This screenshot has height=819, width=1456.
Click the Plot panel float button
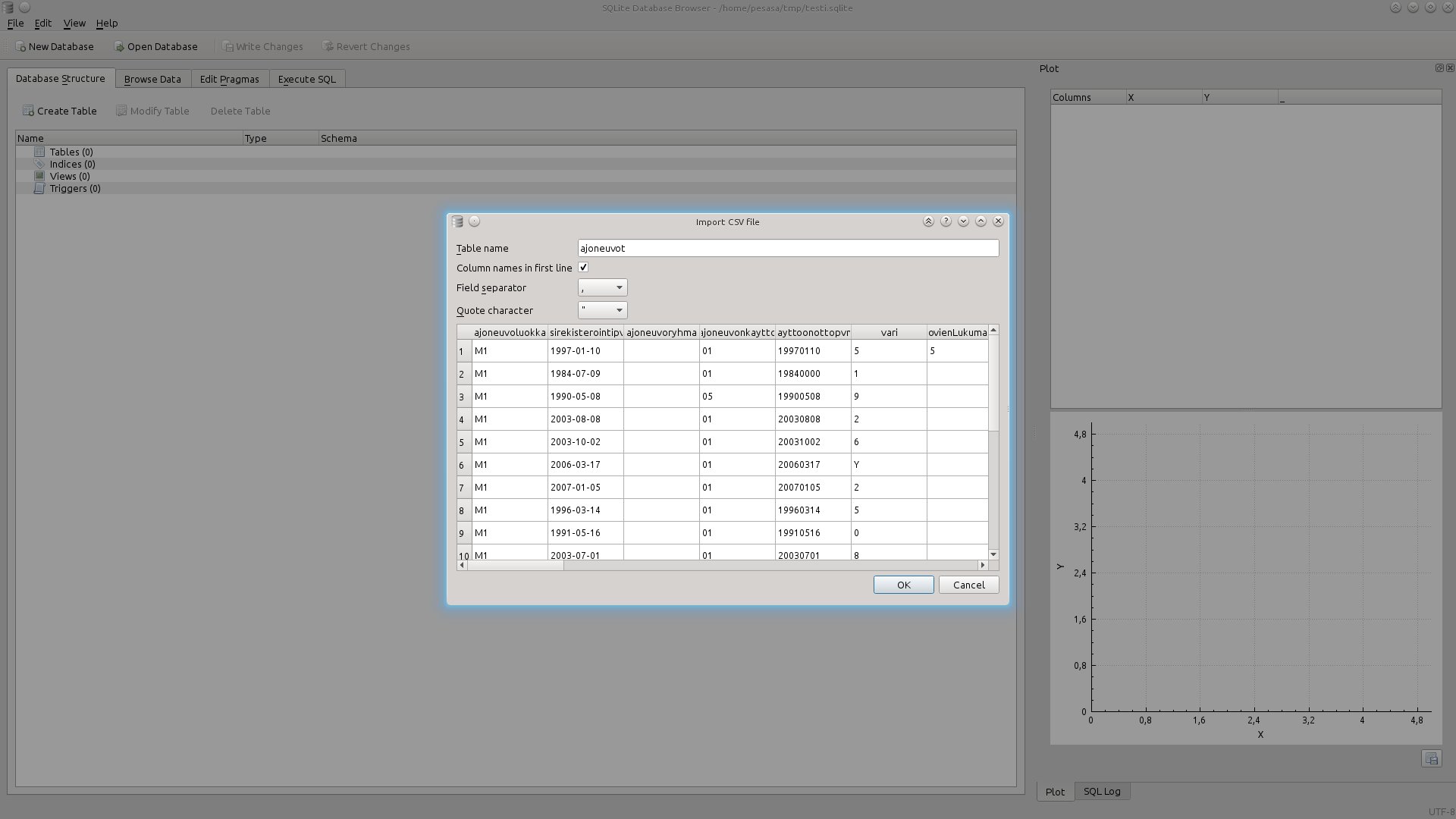pos(1439,68)
